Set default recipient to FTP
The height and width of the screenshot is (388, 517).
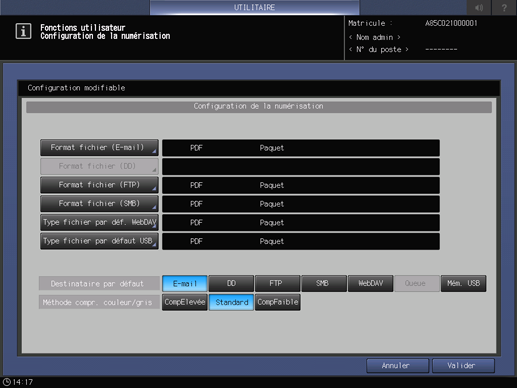coord(278,283)
